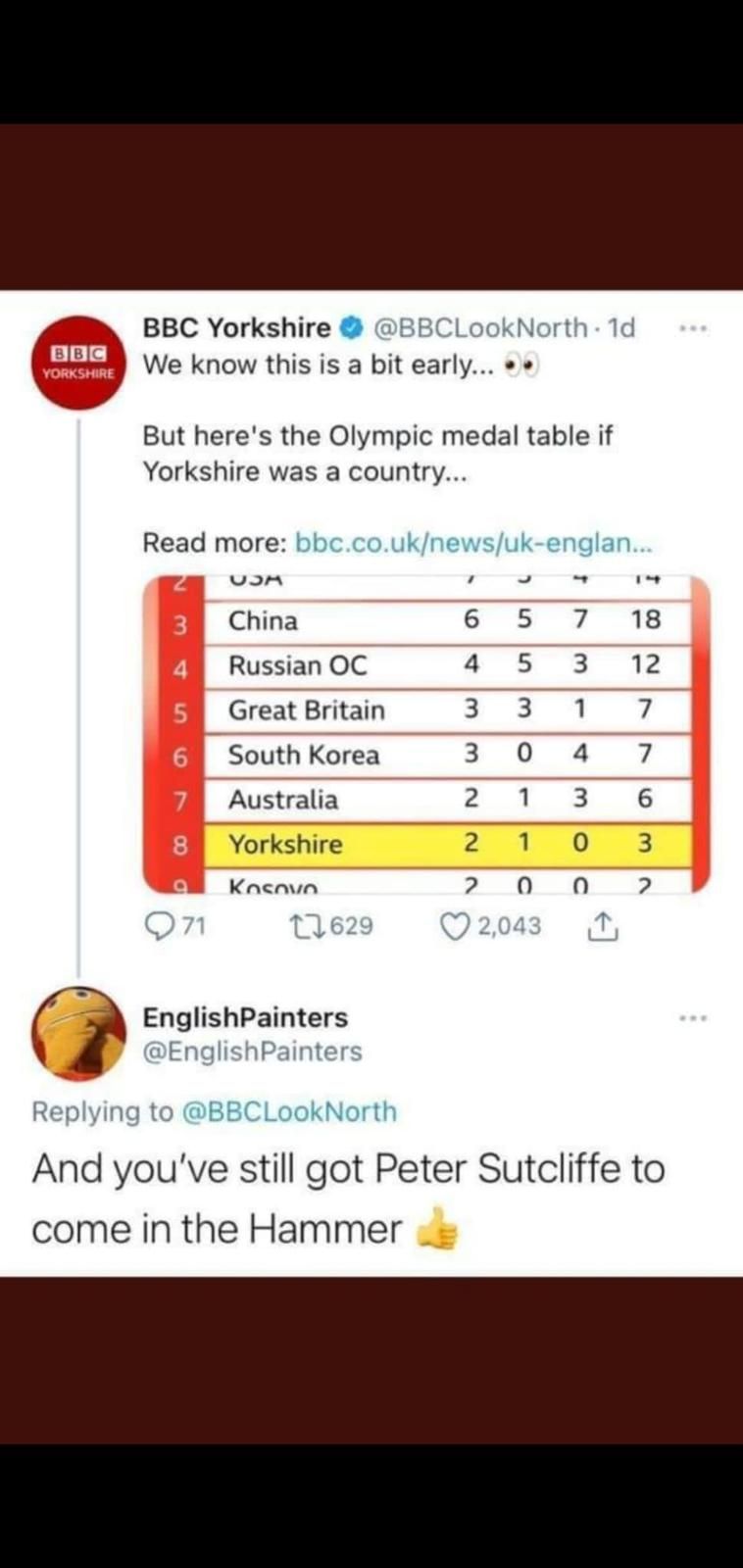Click the reply speech bubble icon
Screen dimensions: 743x1568
tap(158, 925)
